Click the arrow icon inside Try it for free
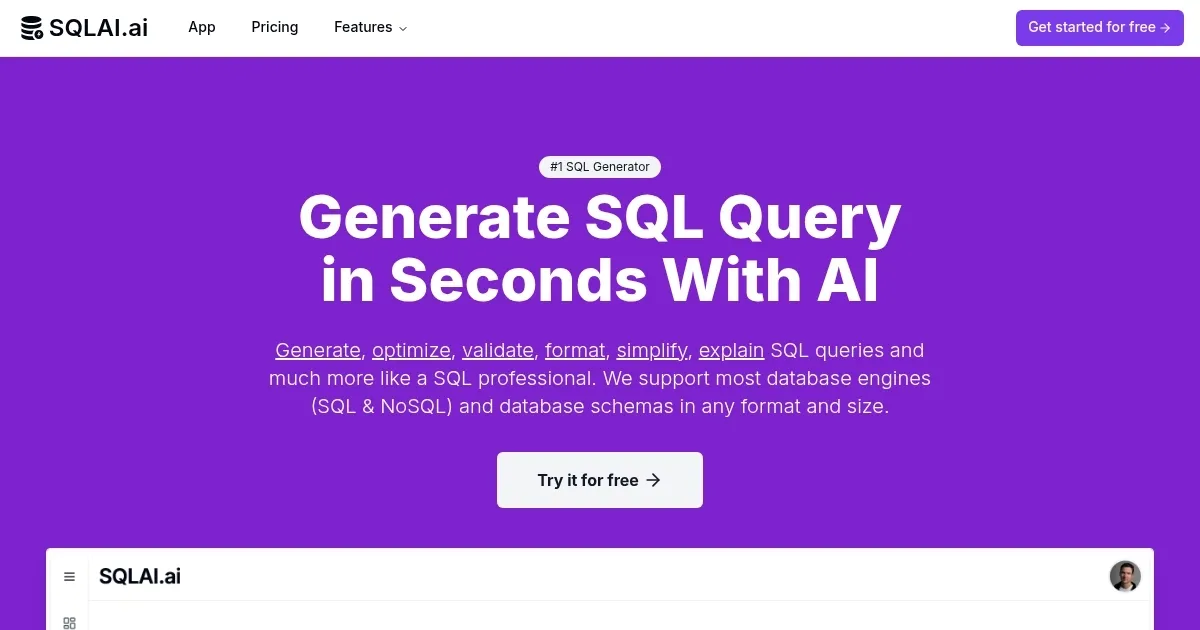Image resolution: width=1200 pixels, height=630 pixels. 654,480
